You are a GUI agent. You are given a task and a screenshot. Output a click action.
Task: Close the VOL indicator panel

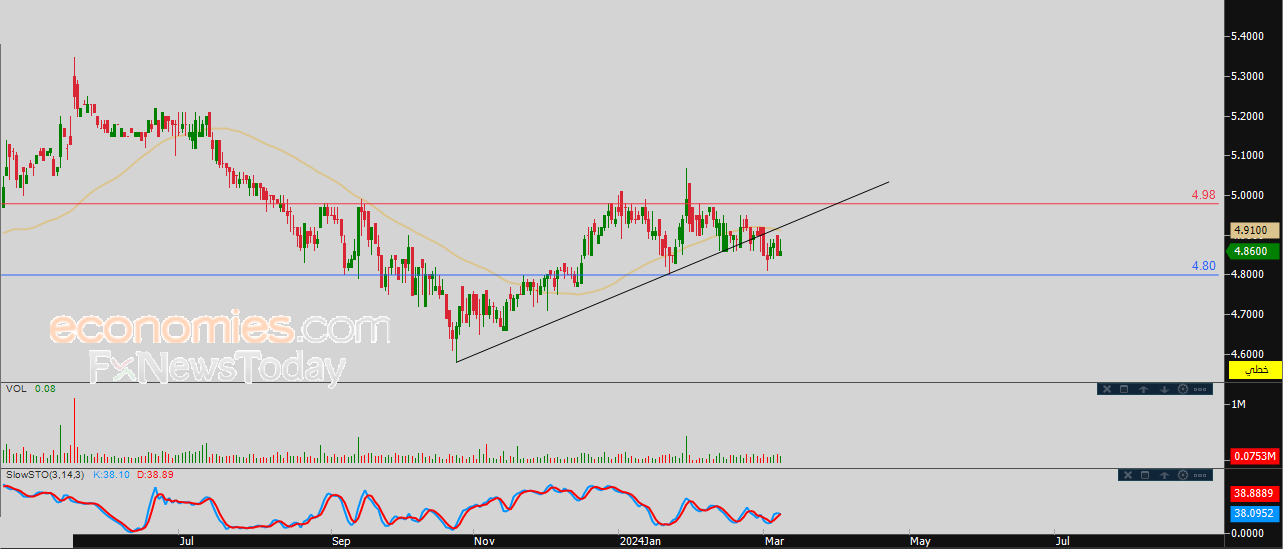[1107, 389]
